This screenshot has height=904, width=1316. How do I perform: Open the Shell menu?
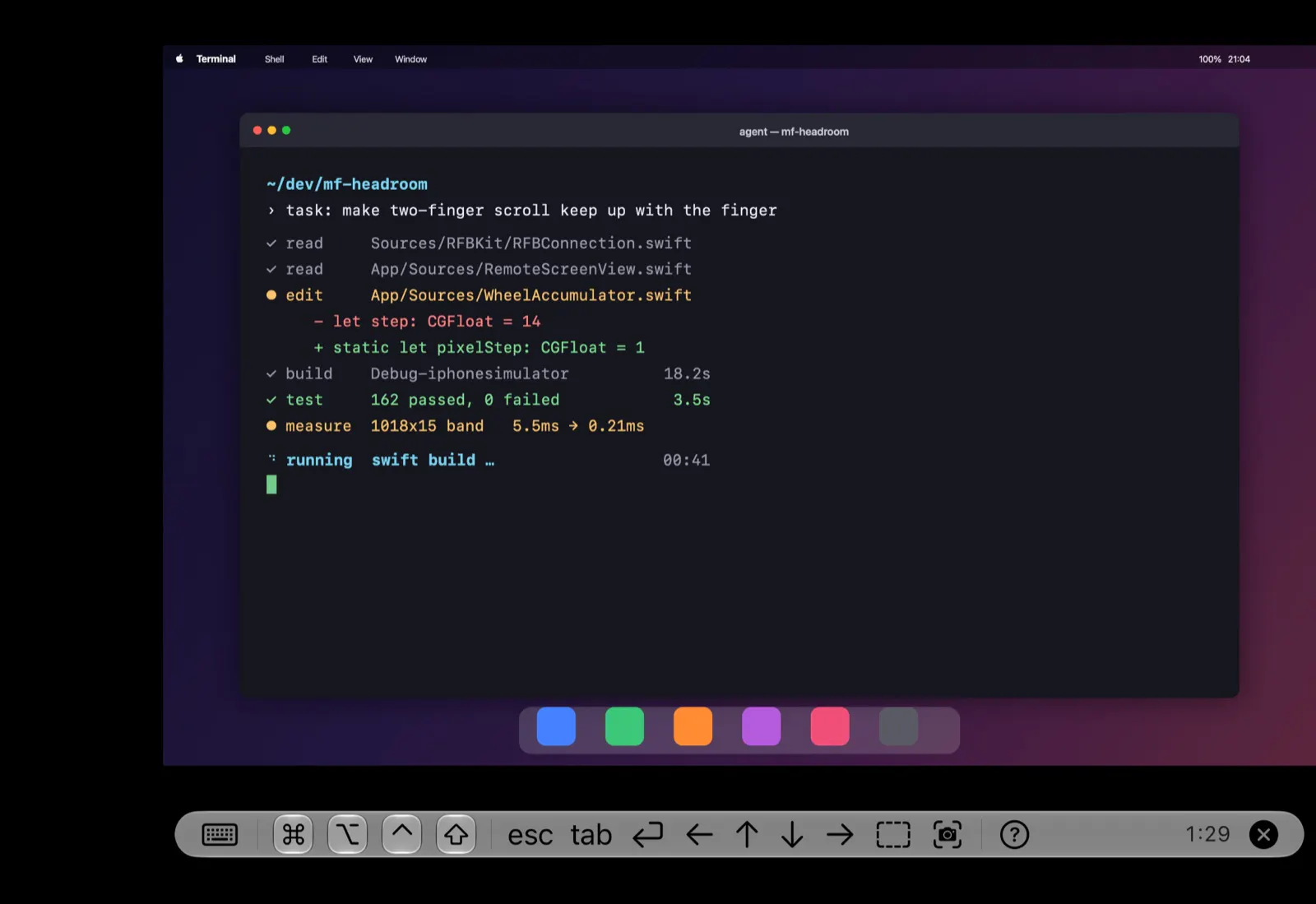click(x=274, y=59)
